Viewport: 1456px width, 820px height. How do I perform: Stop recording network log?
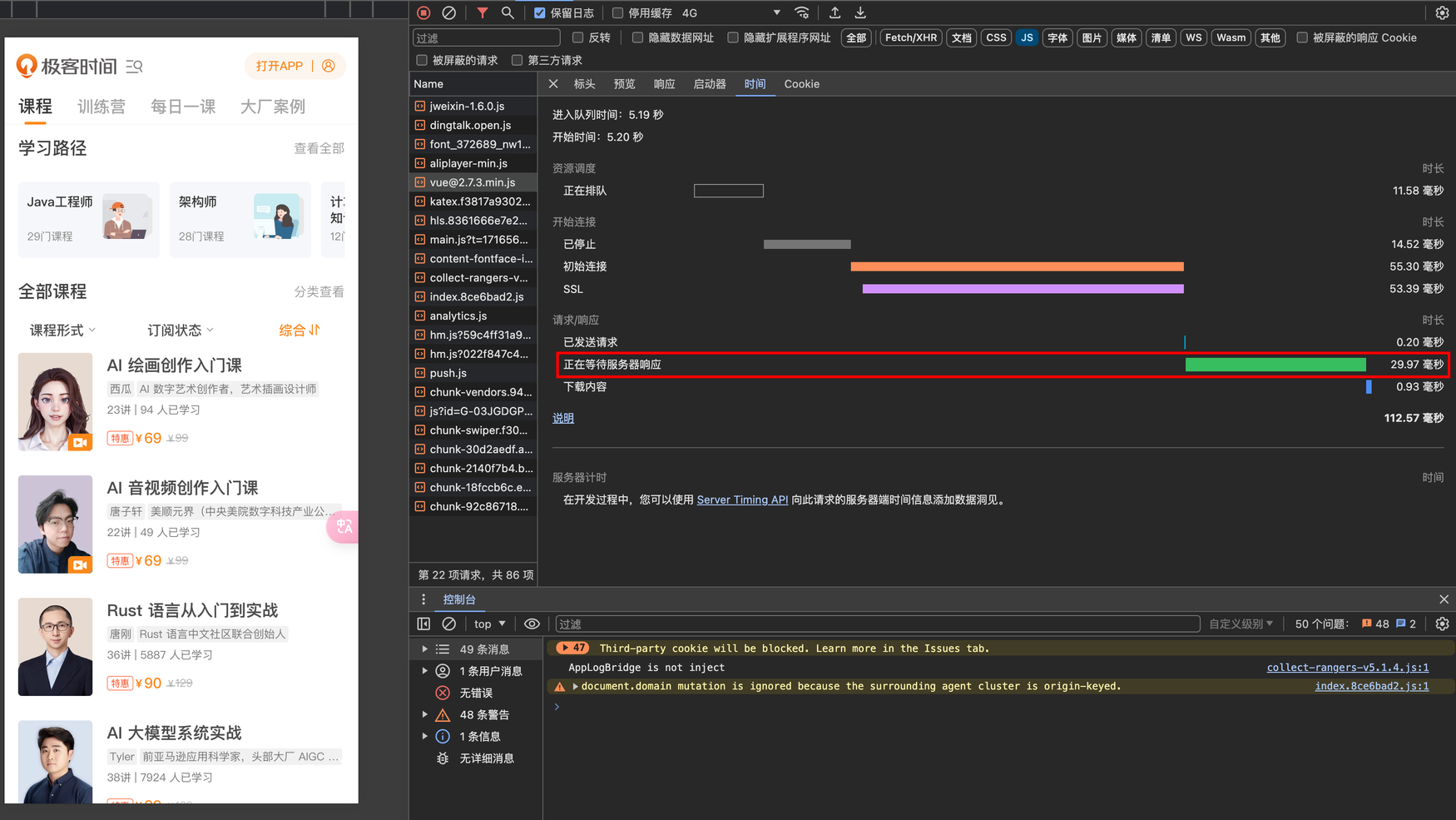tap(423, 12)
